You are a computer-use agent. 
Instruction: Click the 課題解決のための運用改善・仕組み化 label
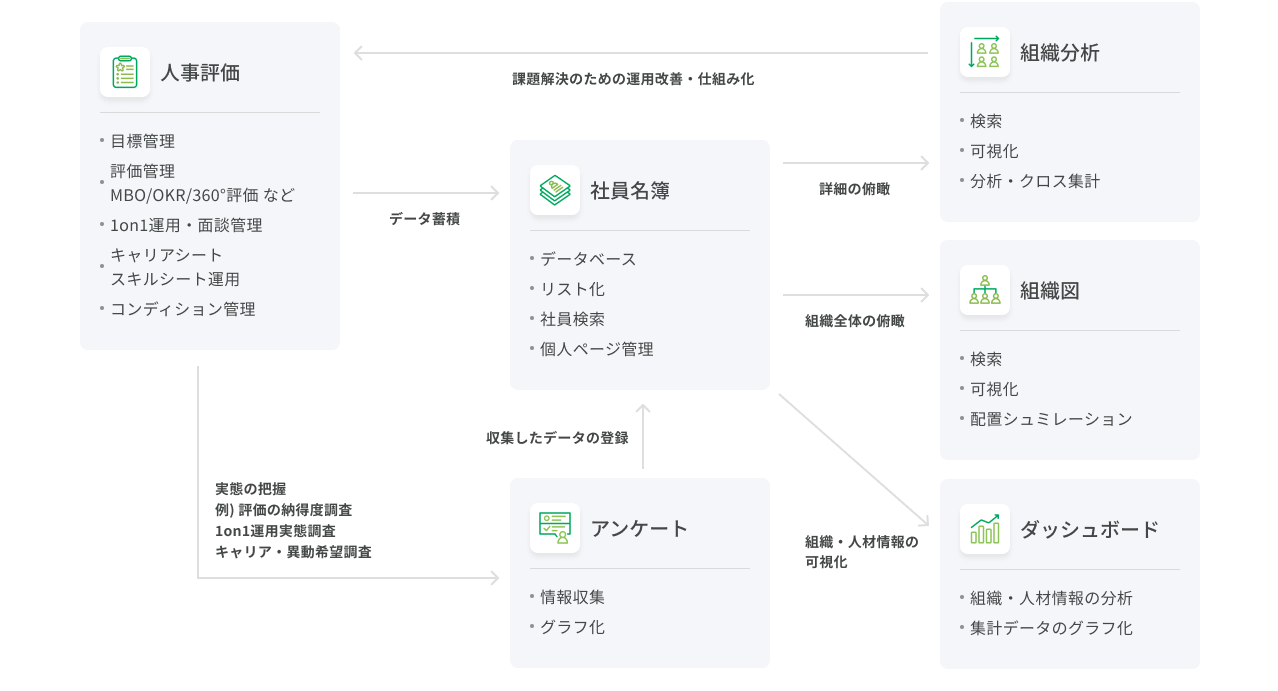pos(633,79)
